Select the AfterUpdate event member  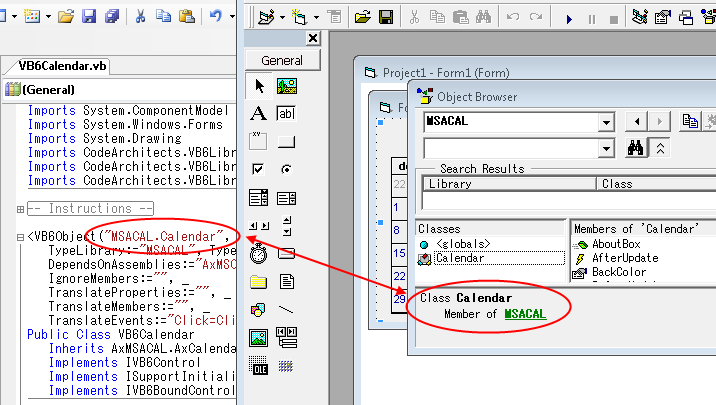[x=625, y=258]
